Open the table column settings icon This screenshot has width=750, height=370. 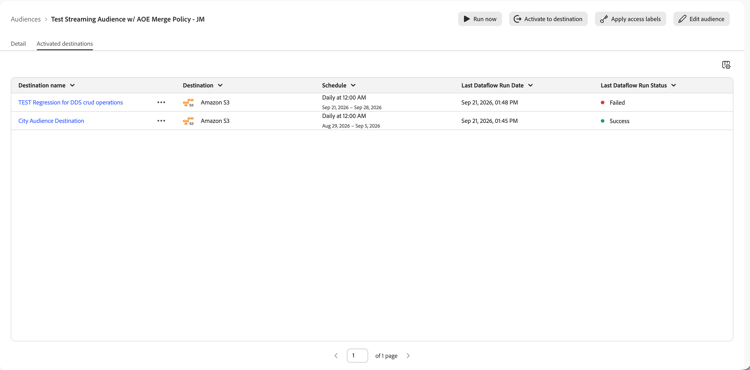tap(726, 65)
